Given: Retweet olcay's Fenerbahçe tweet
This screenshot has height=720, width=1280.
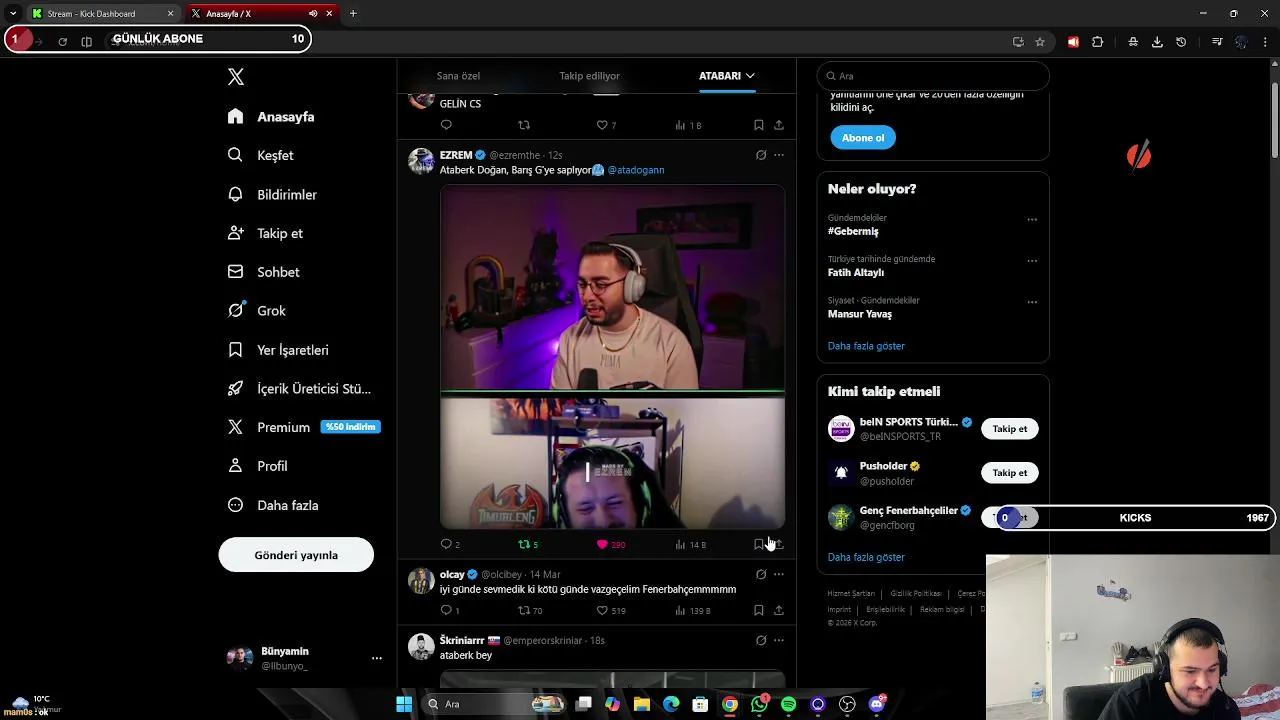Looking at the screenshot, I should (x=524, y=610).
